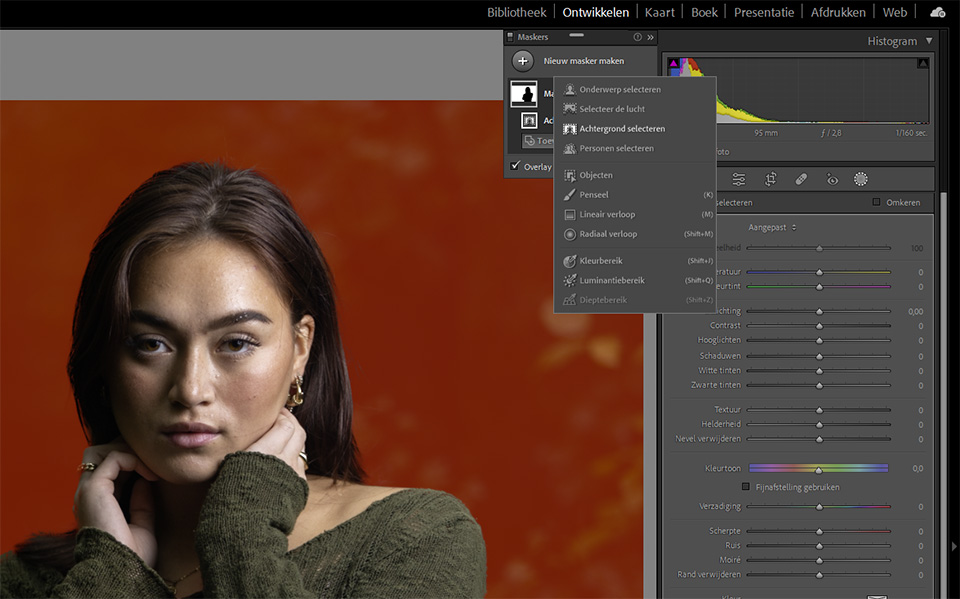Image resolution: width=960 pixels, height=599 pixels.
Task: Adjust the Nevel verwijderen slider
Action: [x=819, y=439]
